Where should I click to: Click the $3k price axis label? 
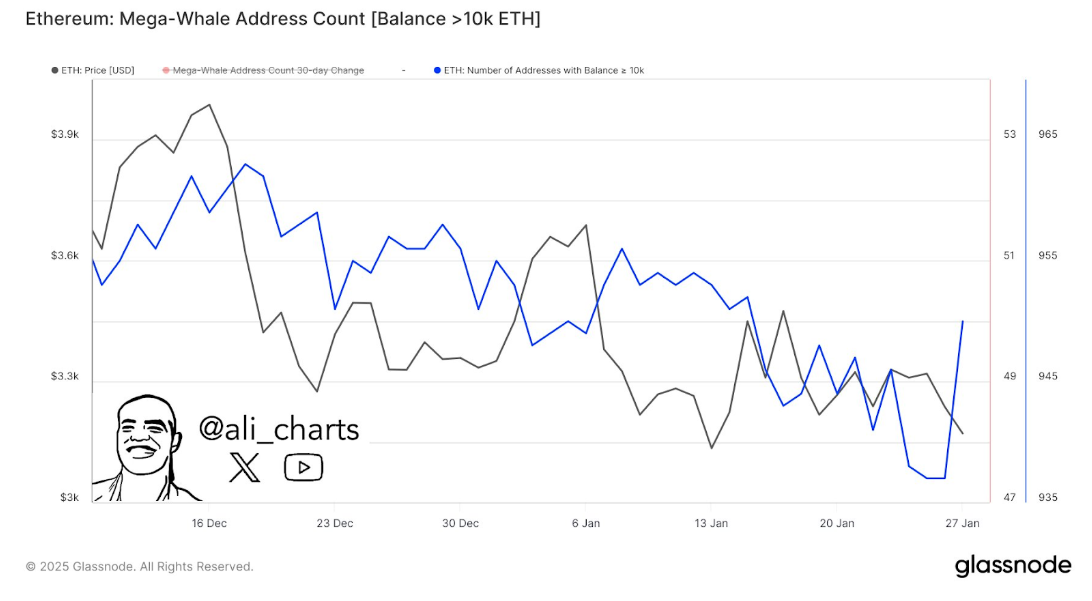(70, 498)
